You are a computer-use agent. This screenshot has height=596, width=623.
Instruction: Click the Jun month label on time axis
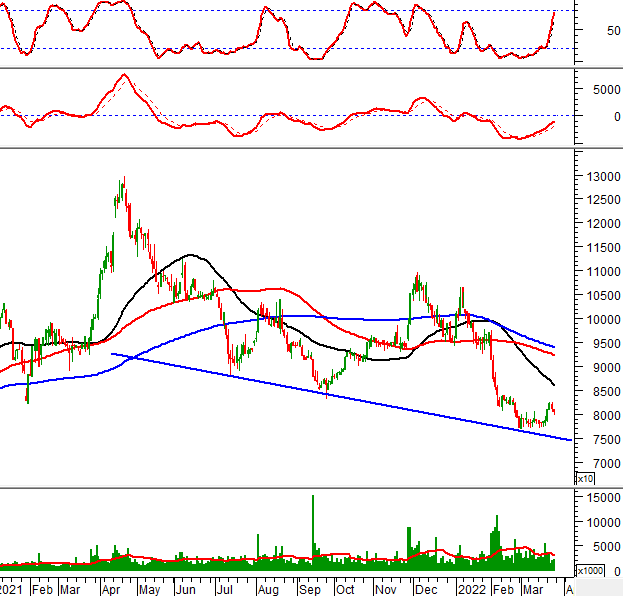pos(187,589)
